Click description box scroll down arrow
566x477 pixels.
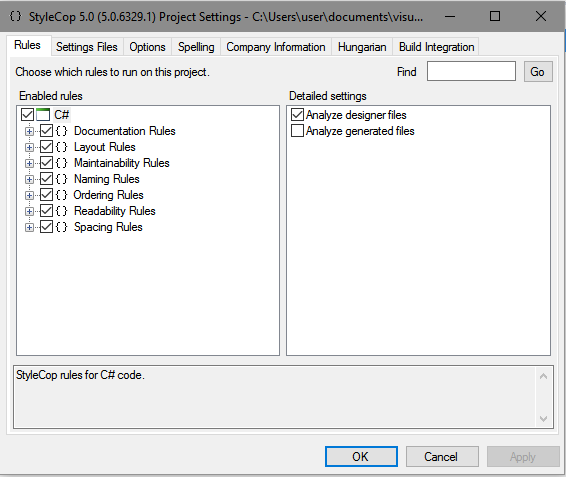543,419
